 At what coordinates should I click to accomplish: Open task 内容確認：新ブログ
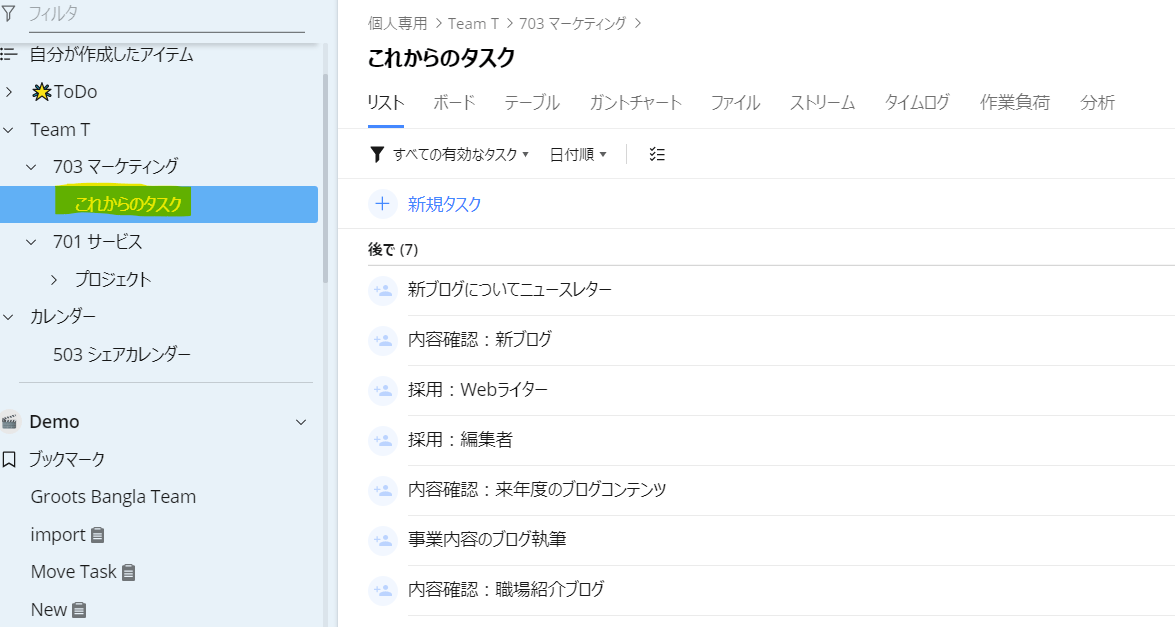(480, 340)
